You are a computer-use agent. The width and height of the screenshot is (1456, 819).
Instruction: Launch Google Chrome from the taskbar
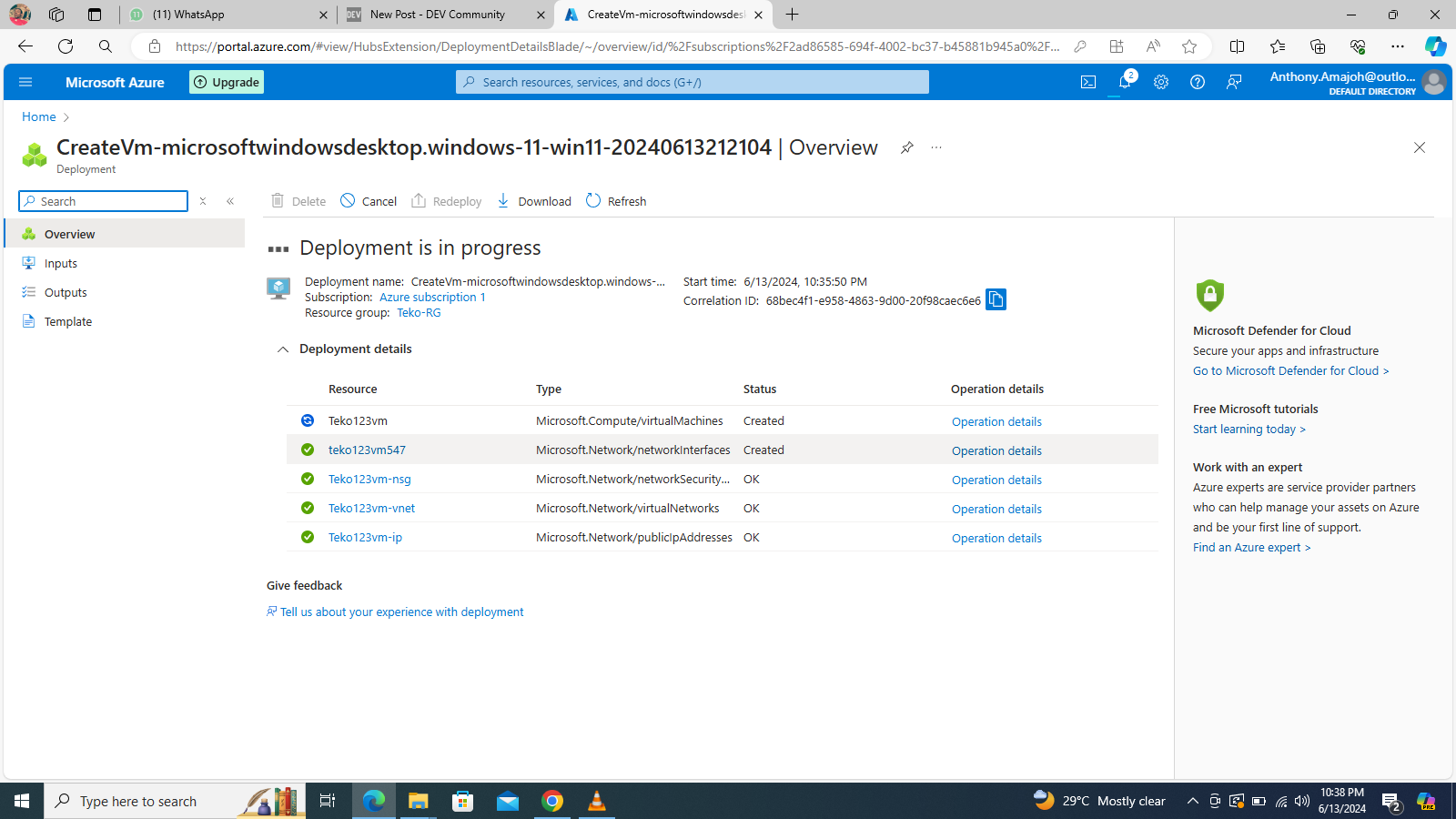[552, 801]
